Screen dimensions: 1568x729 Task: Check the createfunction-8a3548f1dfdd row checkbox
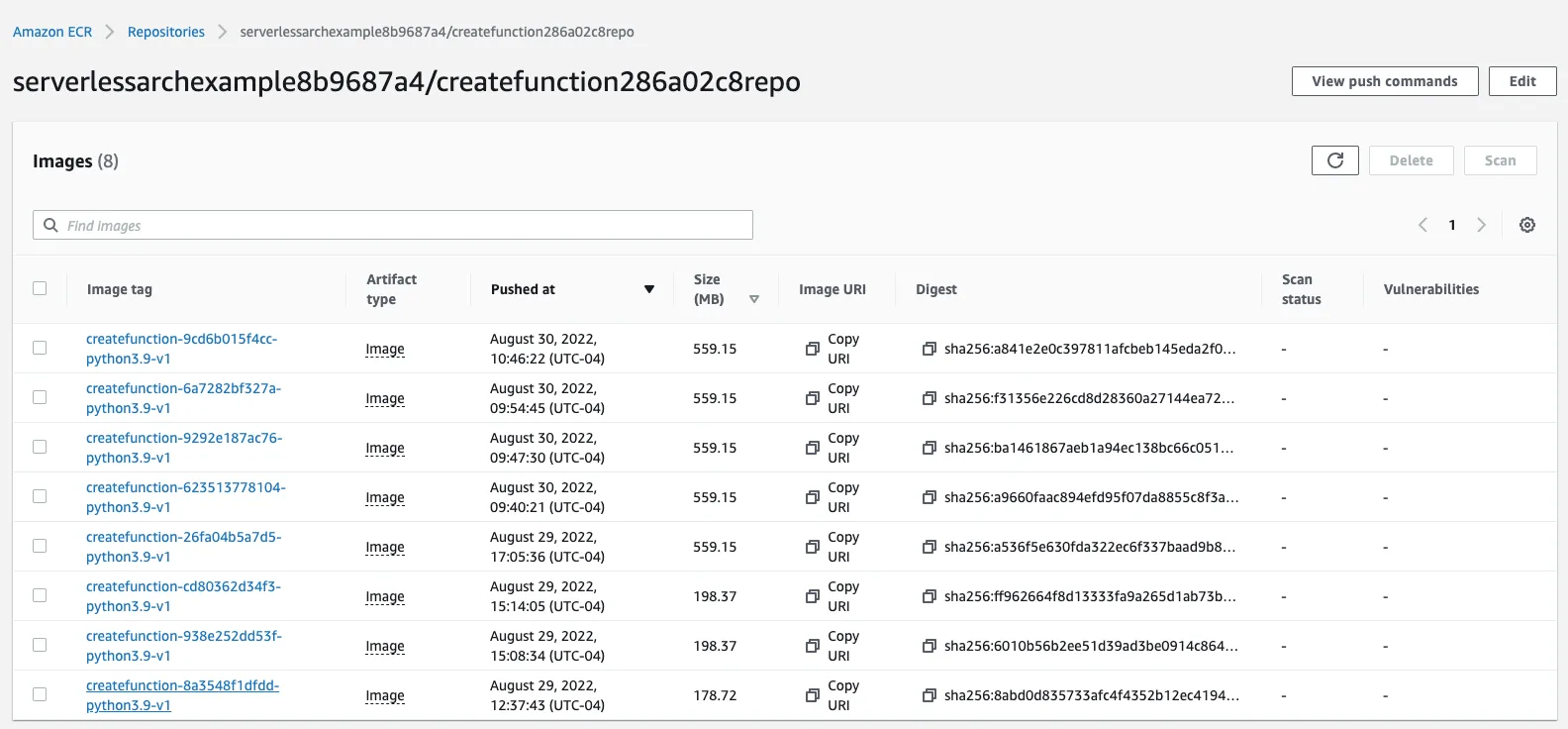pyautogui.click(x=40, y=694)
